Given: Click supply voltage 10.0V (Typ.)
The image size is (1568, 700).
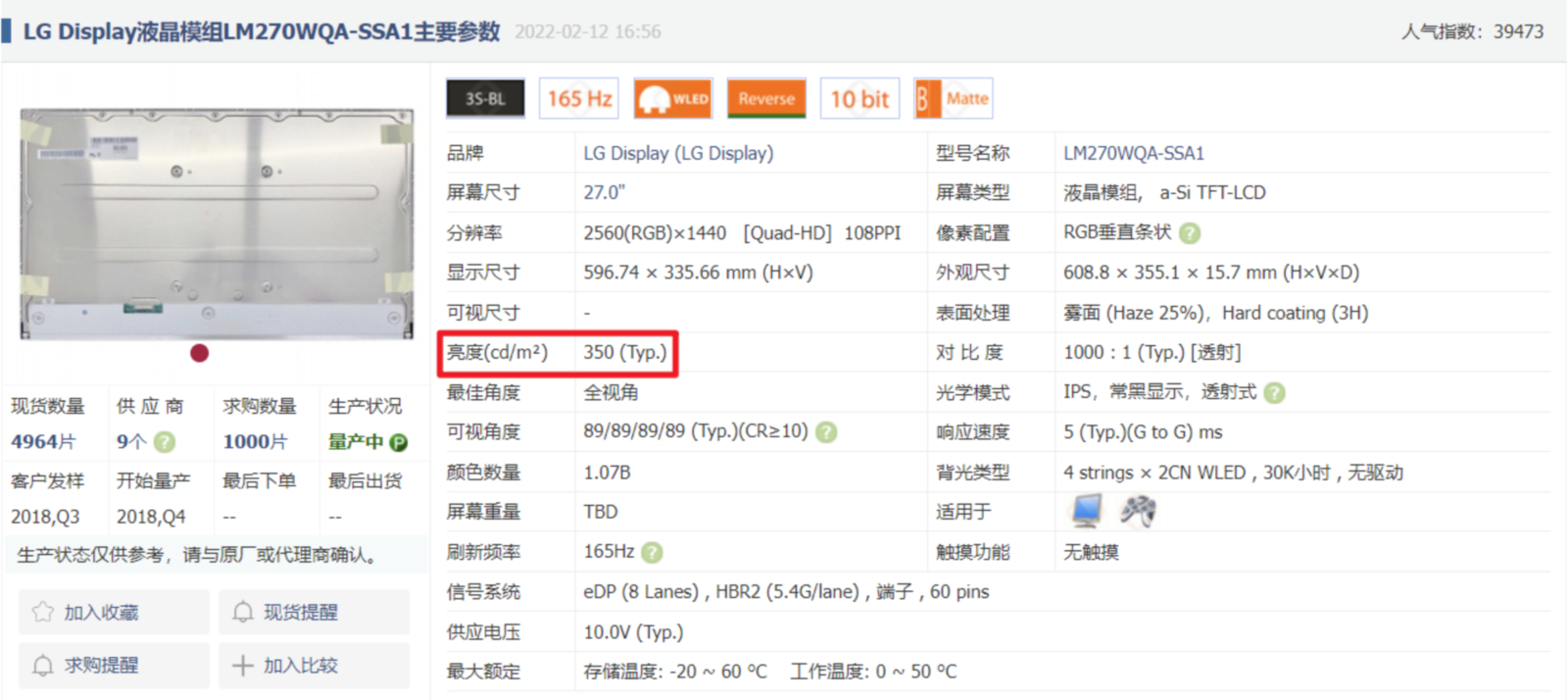Looking at the screenshot, I should [633, 632].
